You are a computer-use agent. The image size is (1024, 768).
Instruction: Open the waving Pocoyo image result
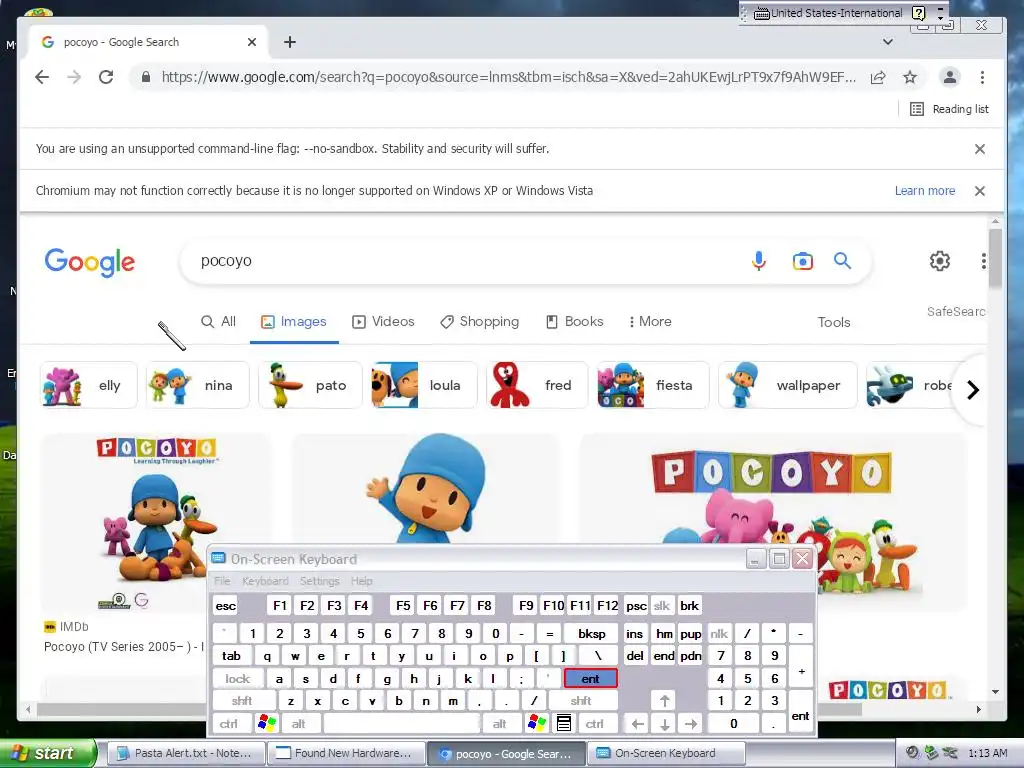tap(424, 488)
